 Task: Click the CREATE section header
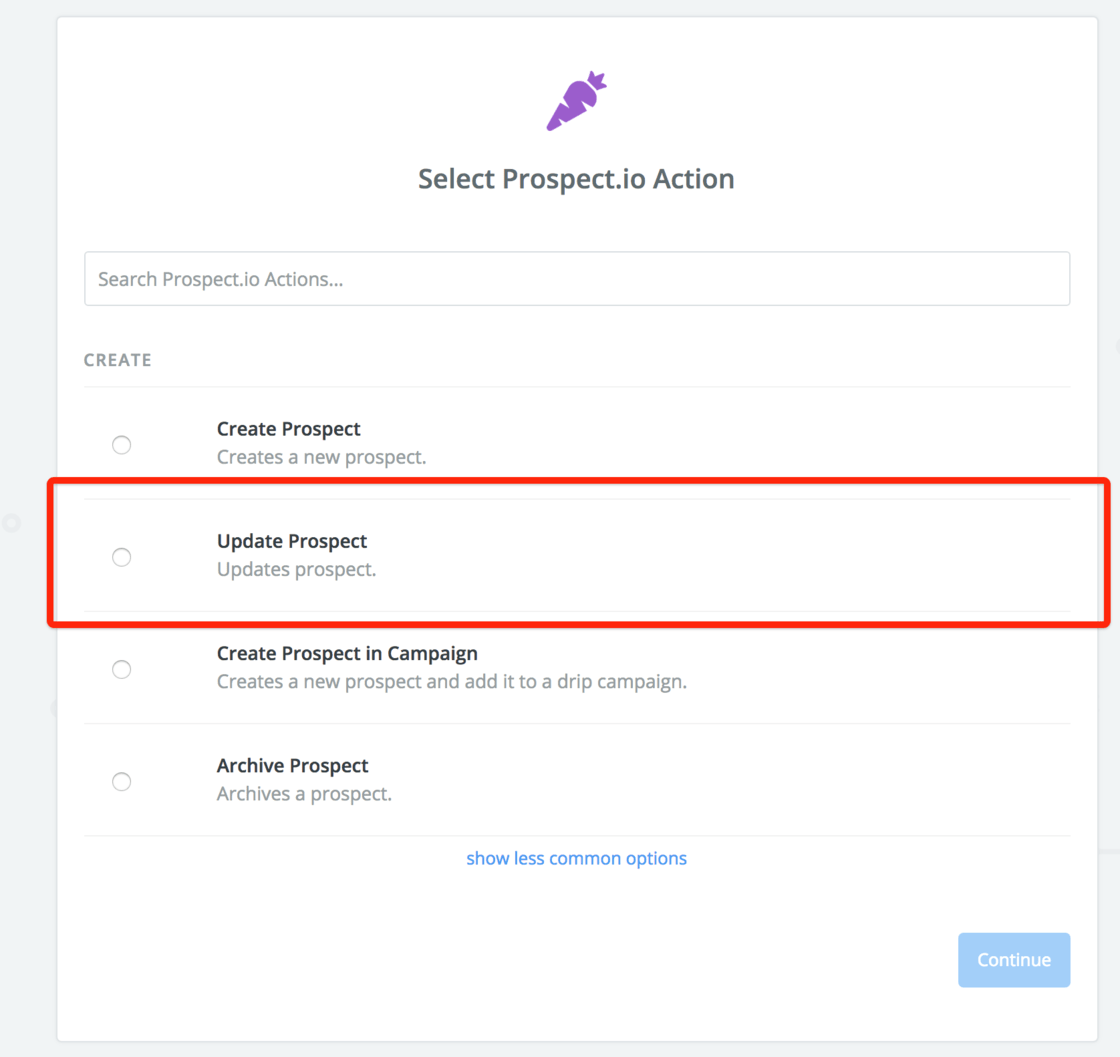(118, 360)
